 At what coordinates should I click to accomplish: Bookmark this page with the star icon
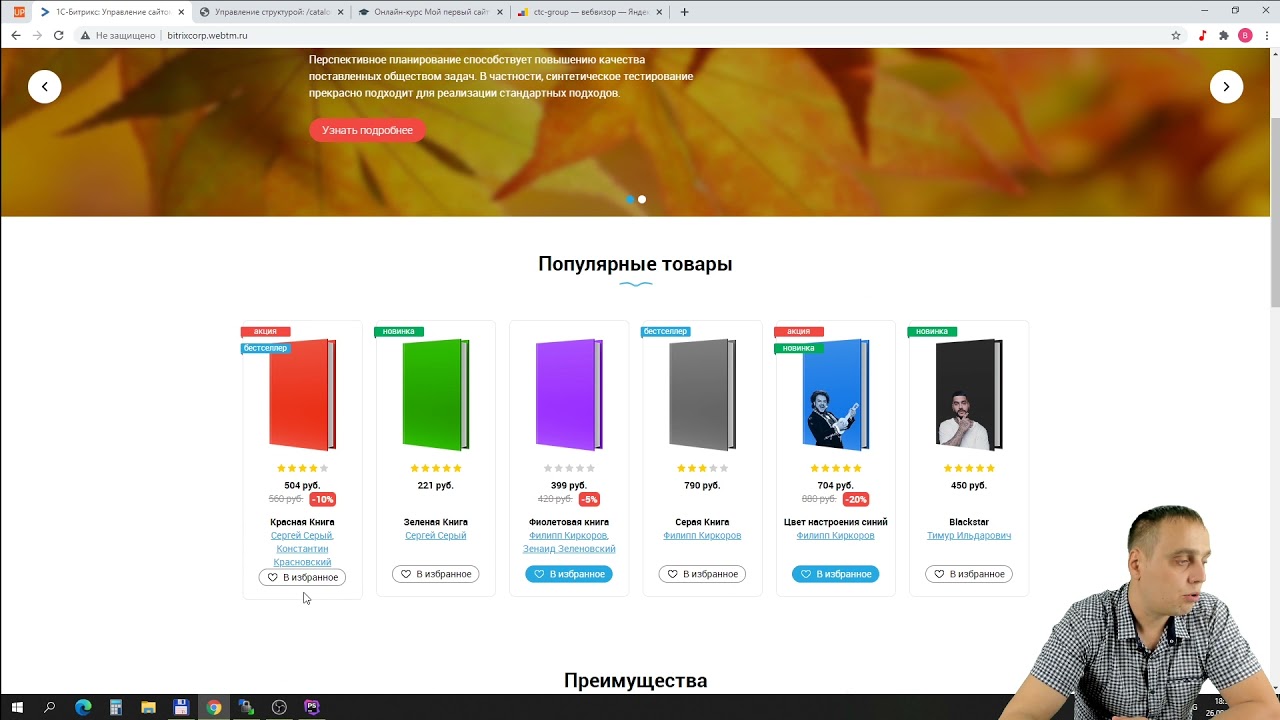(1176, 35)
